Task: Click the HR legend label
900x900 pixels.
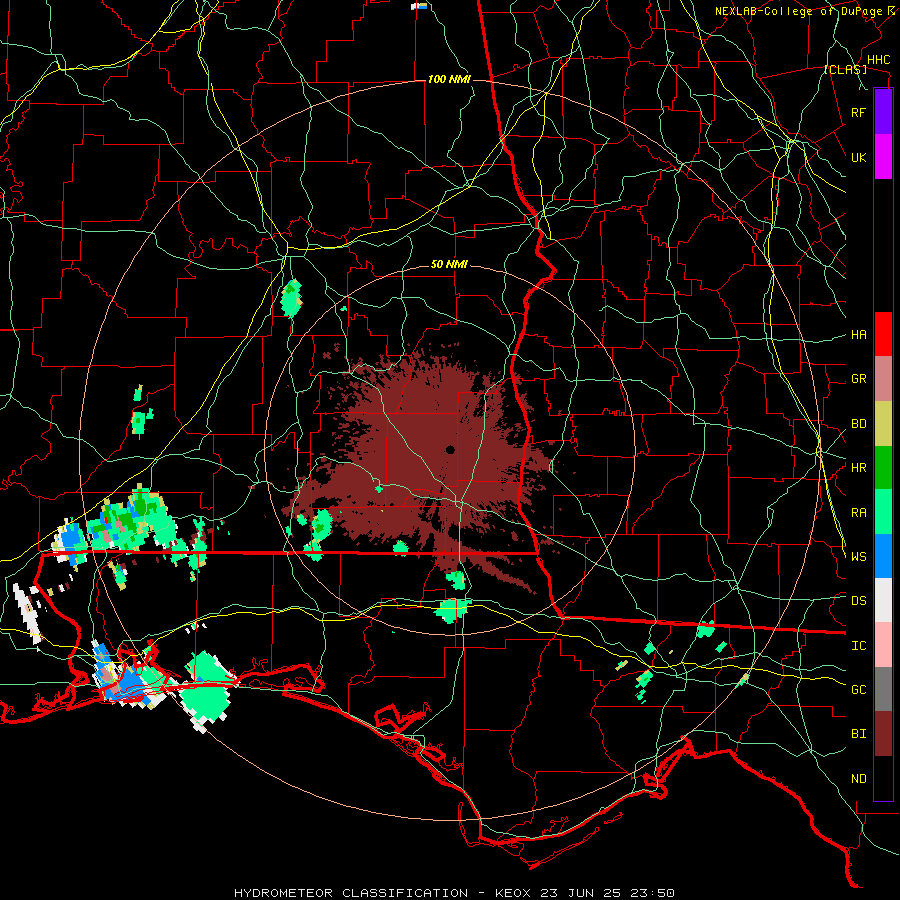Action: point(858,468)
